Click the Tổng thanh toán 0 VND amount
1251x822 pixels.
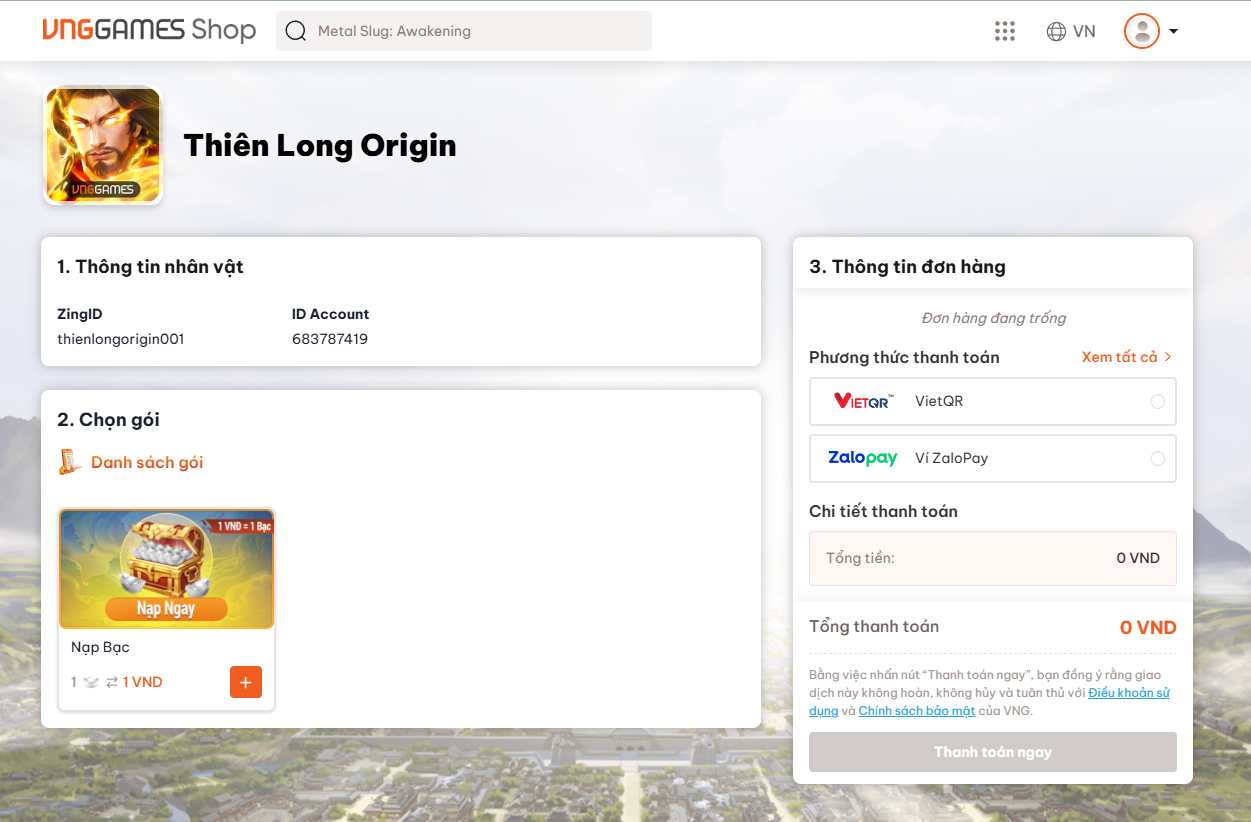1148,628
